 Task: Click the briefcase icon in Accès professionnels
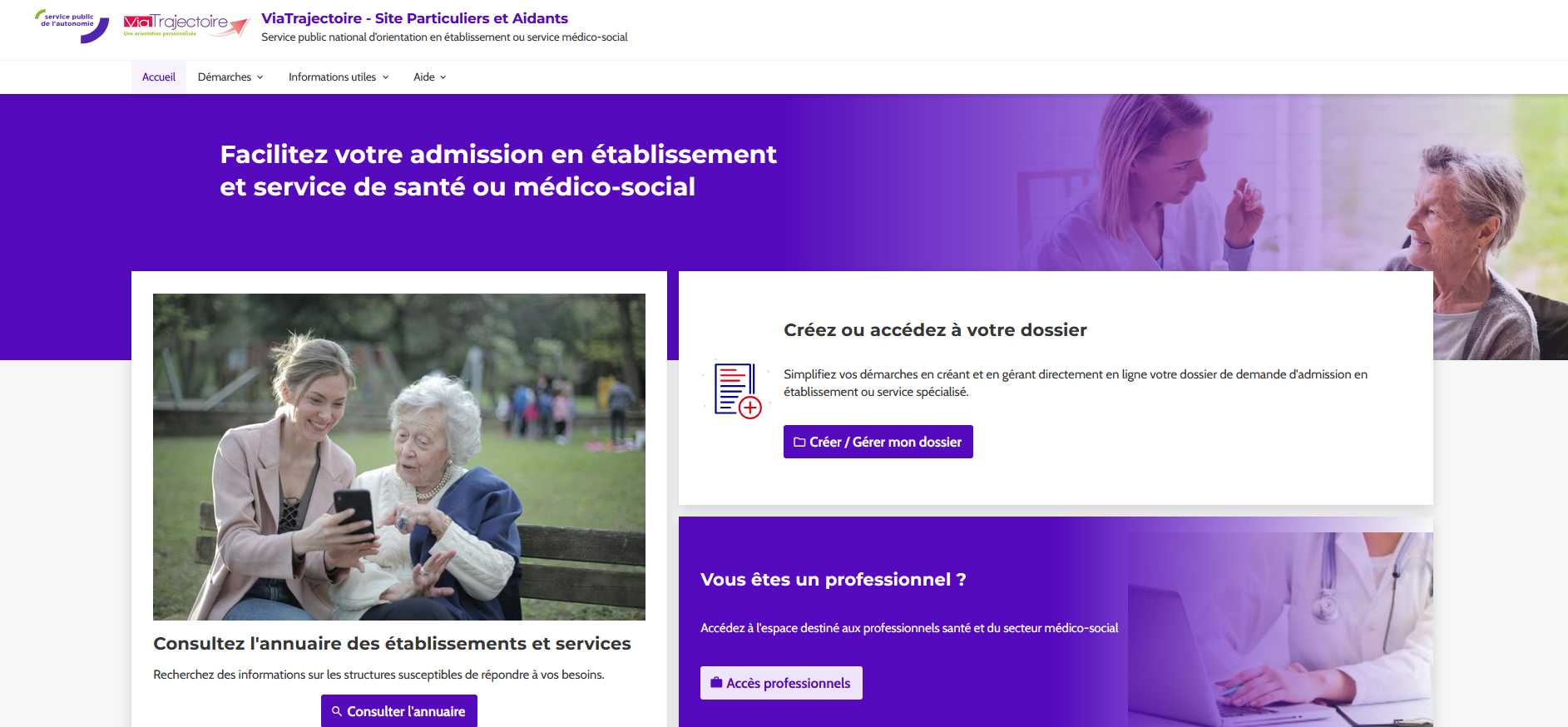click(x=715, y=683)
